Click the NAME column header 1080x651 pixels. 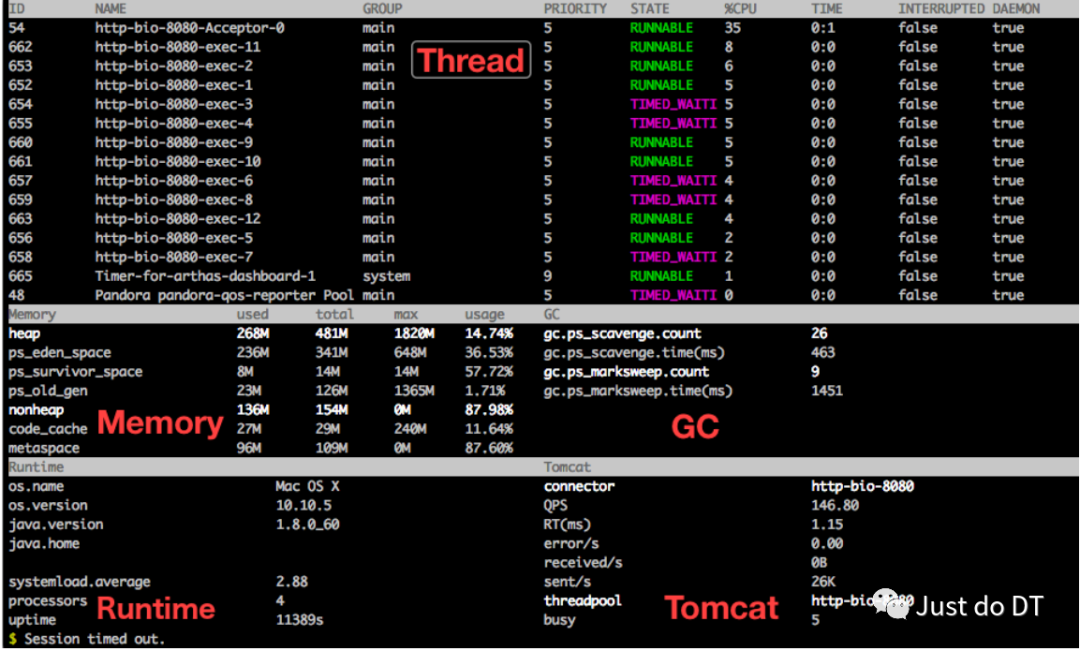click(110, 9)
